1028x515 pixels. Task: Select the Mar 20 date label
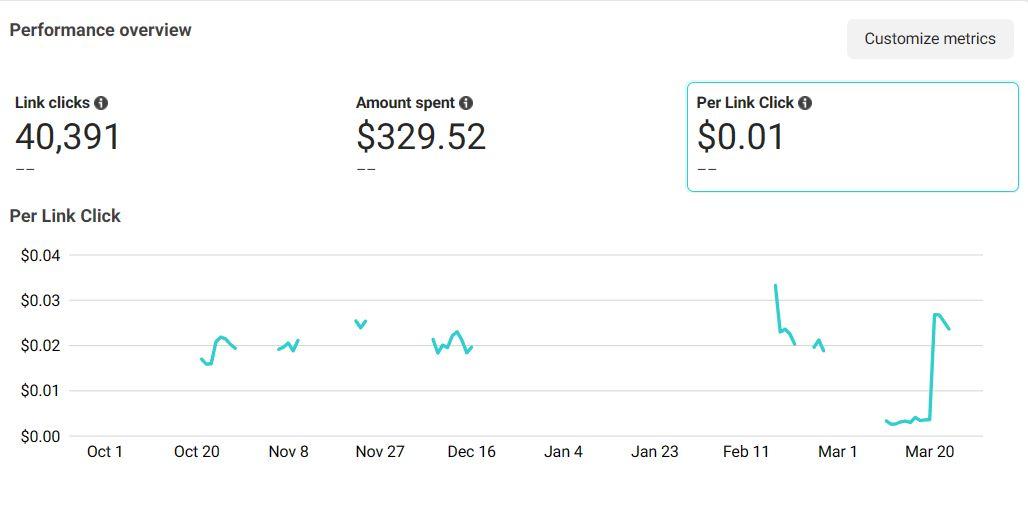coord(930,452)
